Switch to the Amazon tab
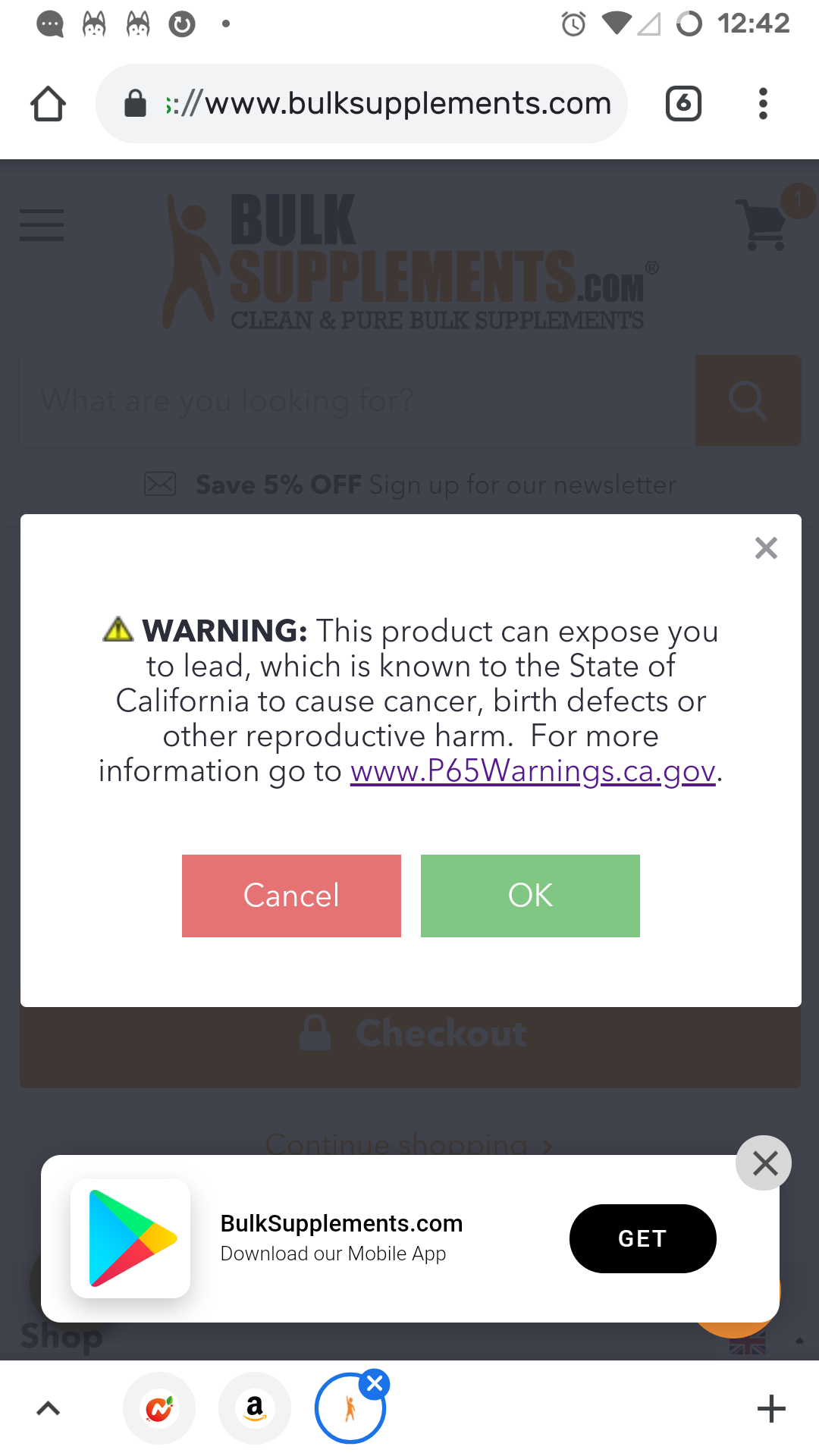 255,1409
